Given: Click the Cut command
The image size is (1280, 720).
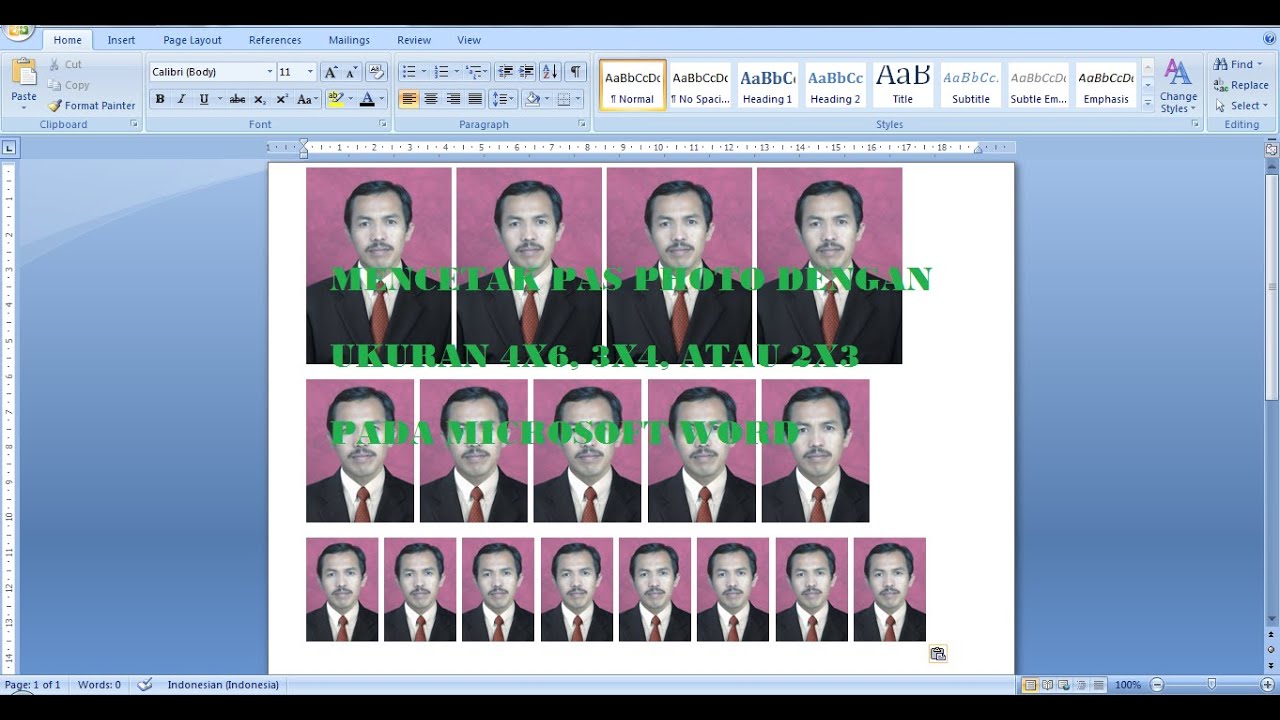Looking at the screenshot, I should 66,64.
